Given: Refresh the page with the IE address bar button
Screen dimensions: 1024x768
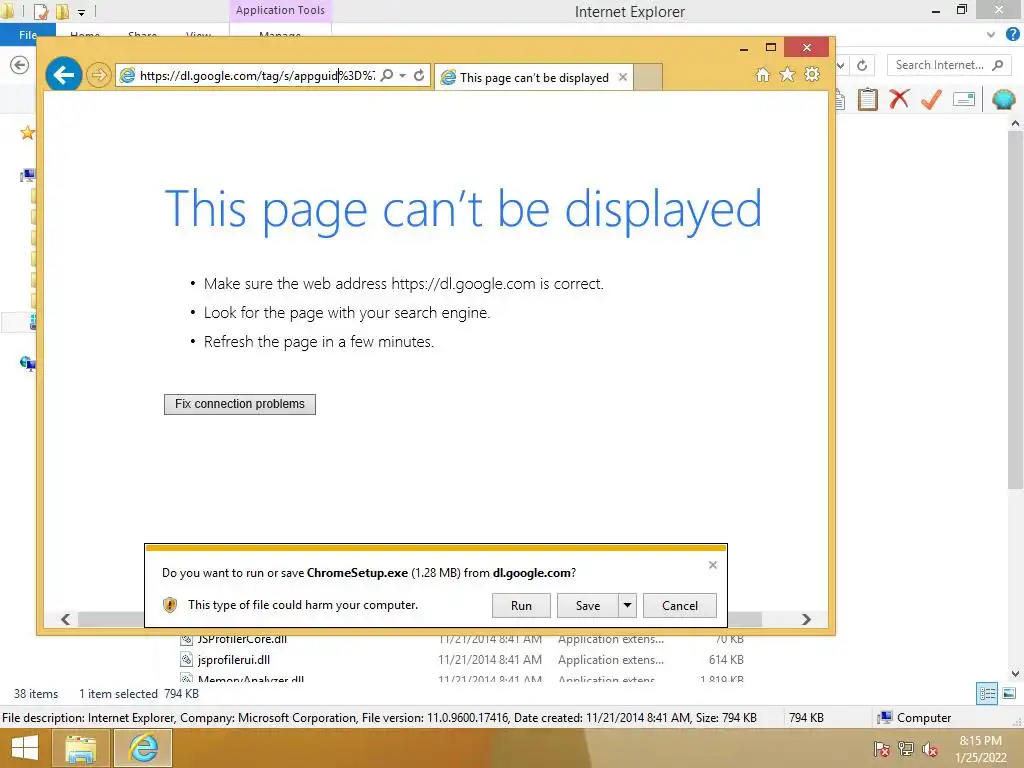Looking at the screenshot, I should point(419,76).
